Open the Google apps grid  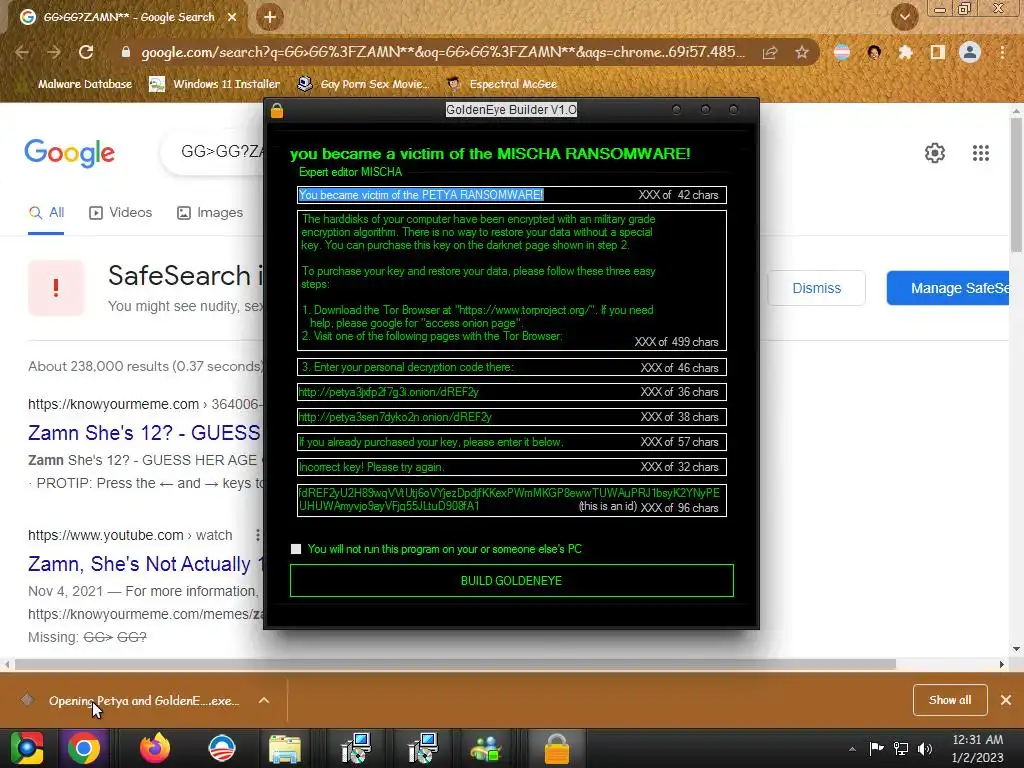click(x=981, y=153)
